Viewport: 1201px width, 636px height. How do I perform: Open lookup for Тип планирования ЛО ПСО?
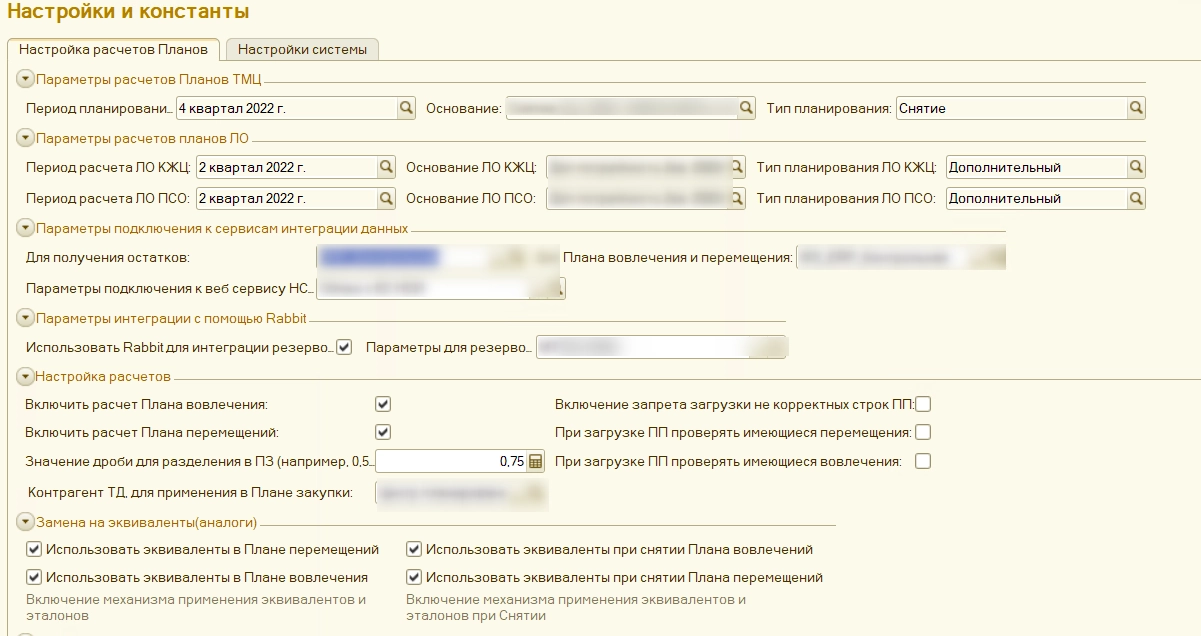point(1136,199)
